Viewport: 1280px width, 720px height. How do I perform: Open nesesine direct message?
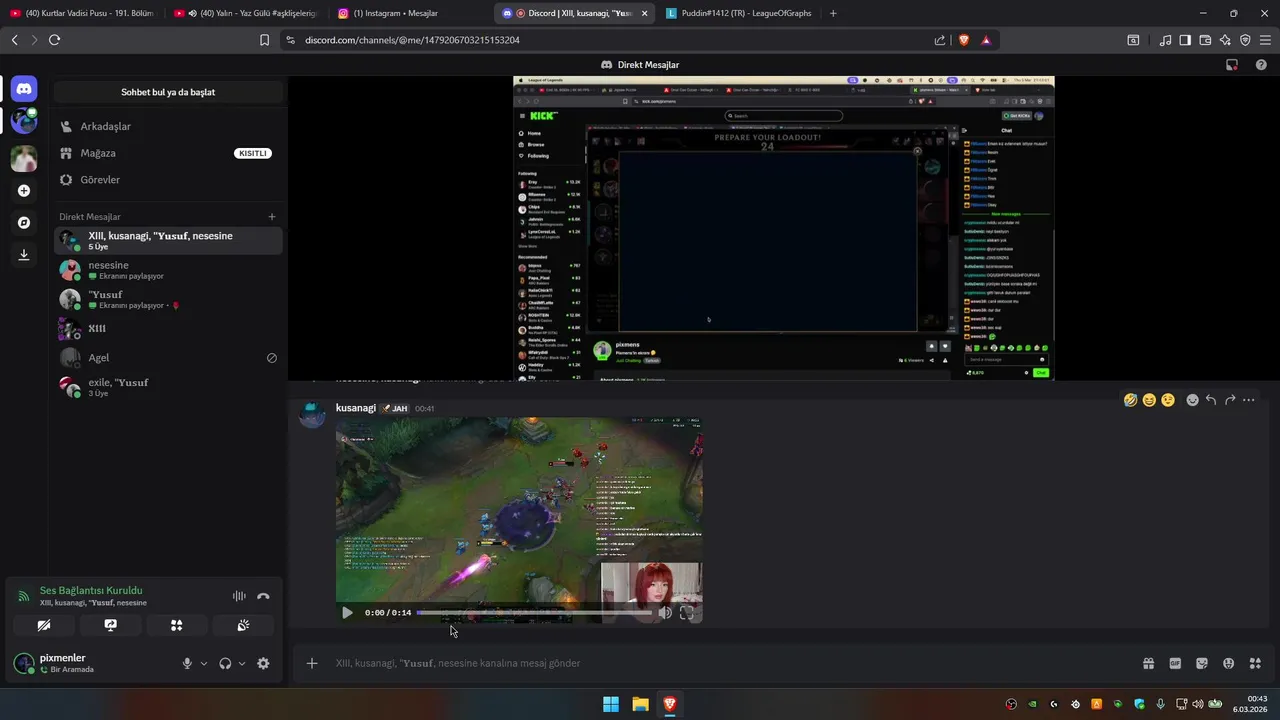point(168,270)
